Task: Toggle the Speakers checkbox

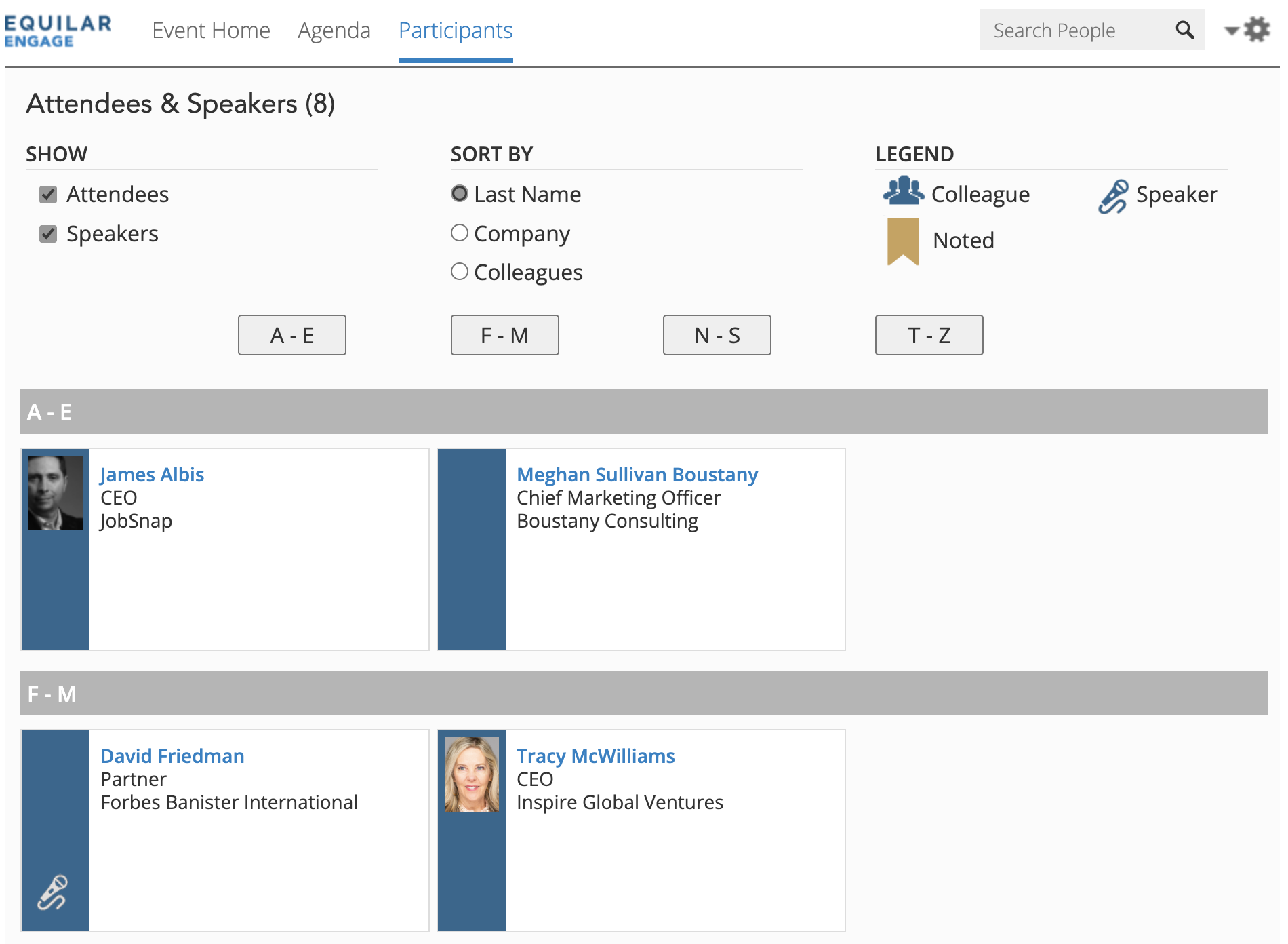Action: click(x=48, y=234)
